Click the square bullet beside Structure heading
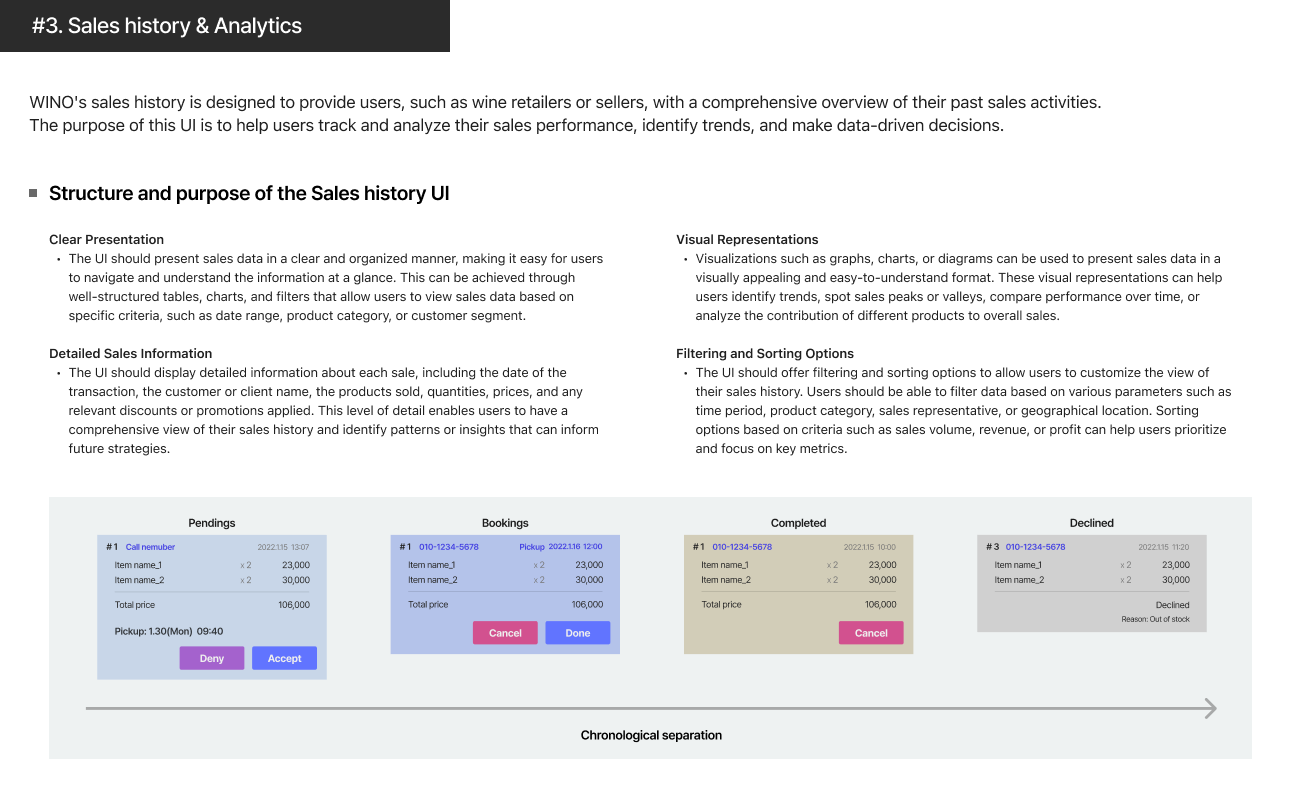The image size is (1300, 800). [x=33, y=193]
